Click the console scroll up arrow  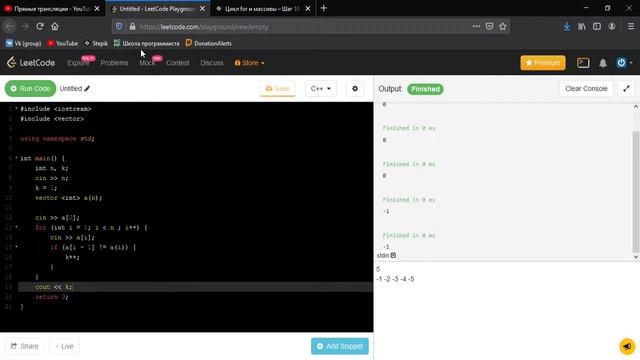[636, 107]
